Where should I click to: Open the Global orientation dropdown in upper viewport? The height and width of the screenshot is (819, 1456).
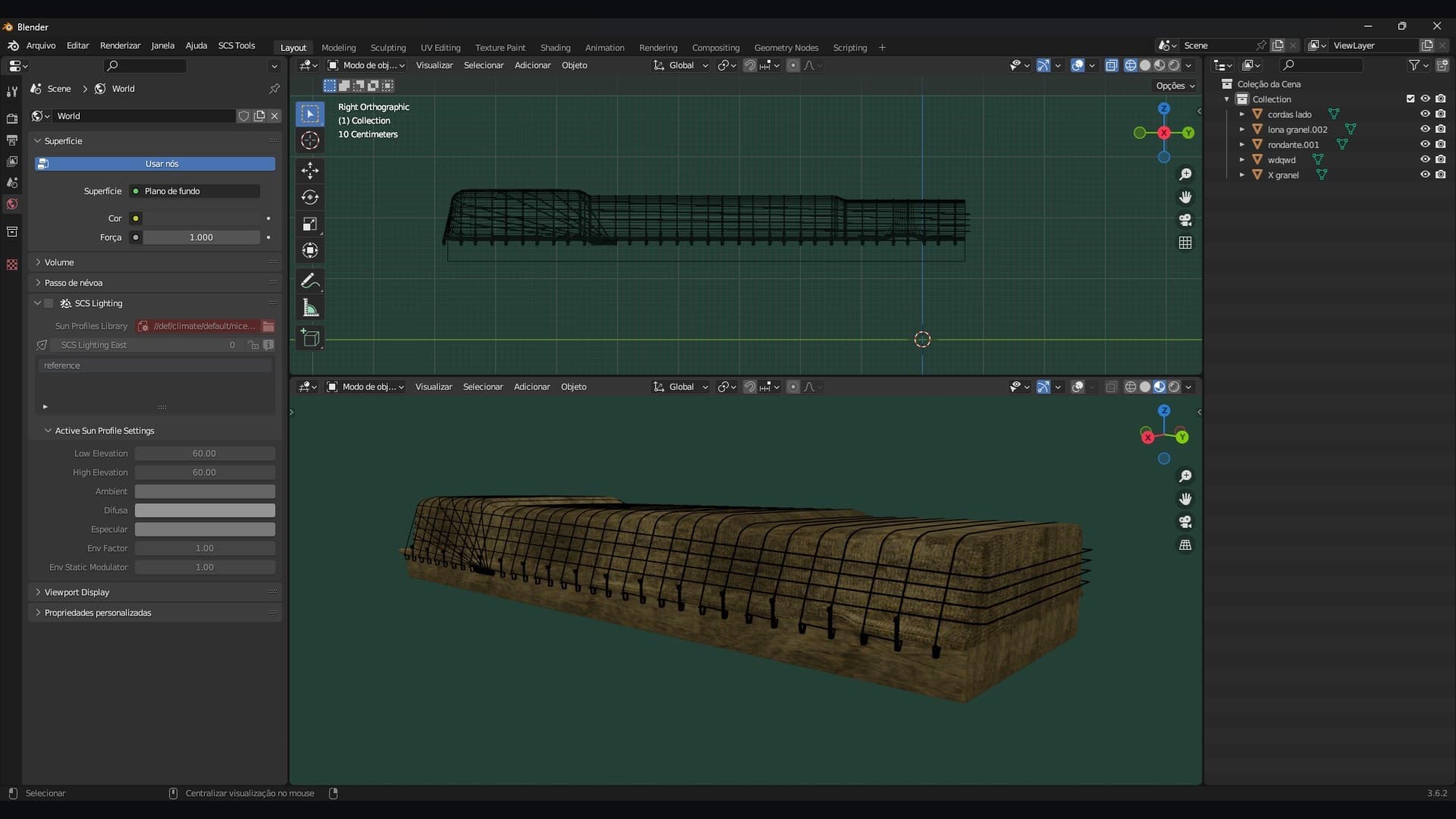click(680, 65)
